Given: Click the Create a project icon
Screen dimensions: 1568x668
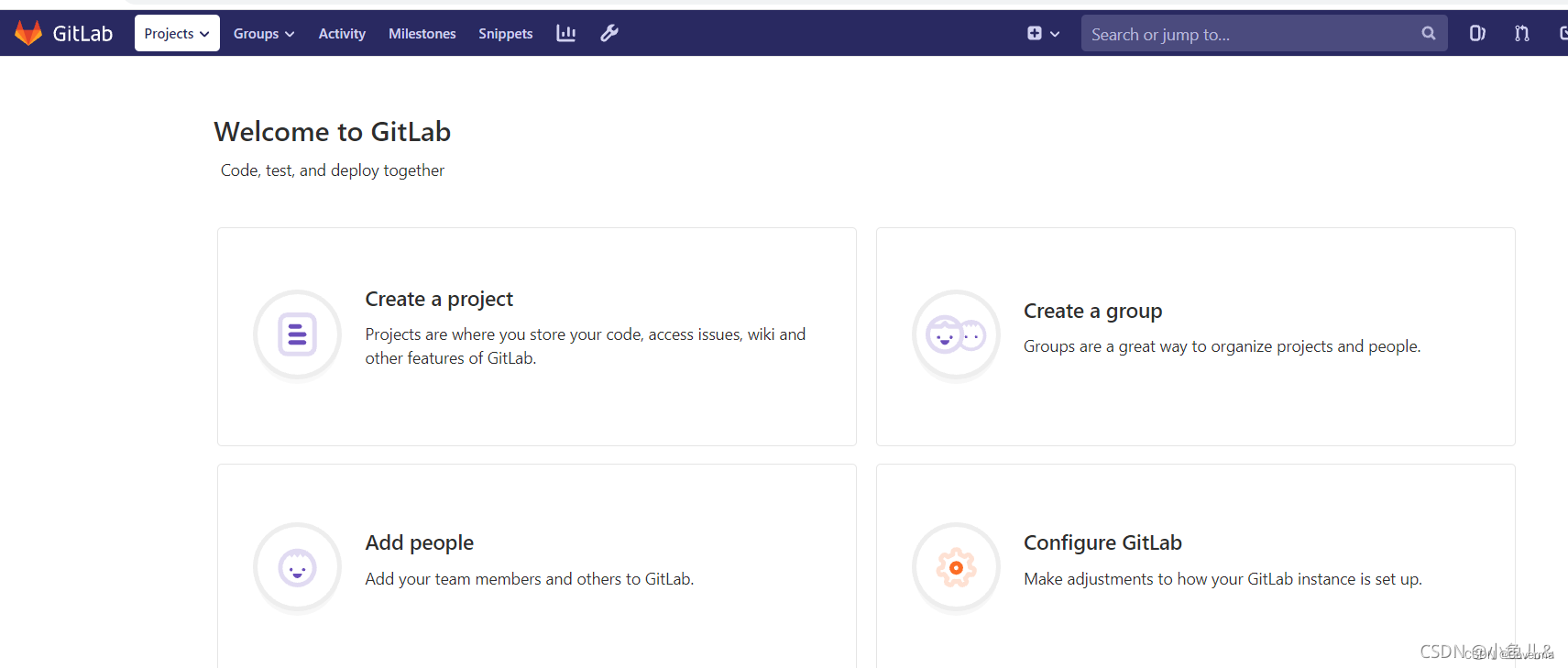Looking at the screenshot, I should [297, 334].
